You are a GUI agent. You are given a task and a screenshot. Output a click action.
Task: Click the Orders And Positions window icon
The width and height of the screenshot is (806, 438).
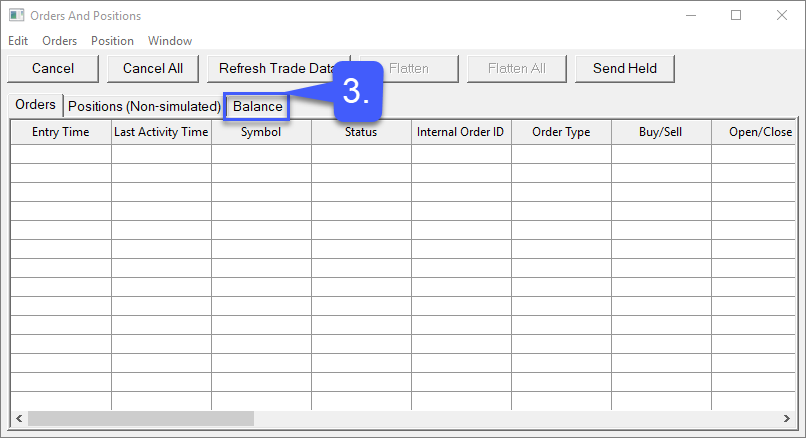[x=16, y=15]
